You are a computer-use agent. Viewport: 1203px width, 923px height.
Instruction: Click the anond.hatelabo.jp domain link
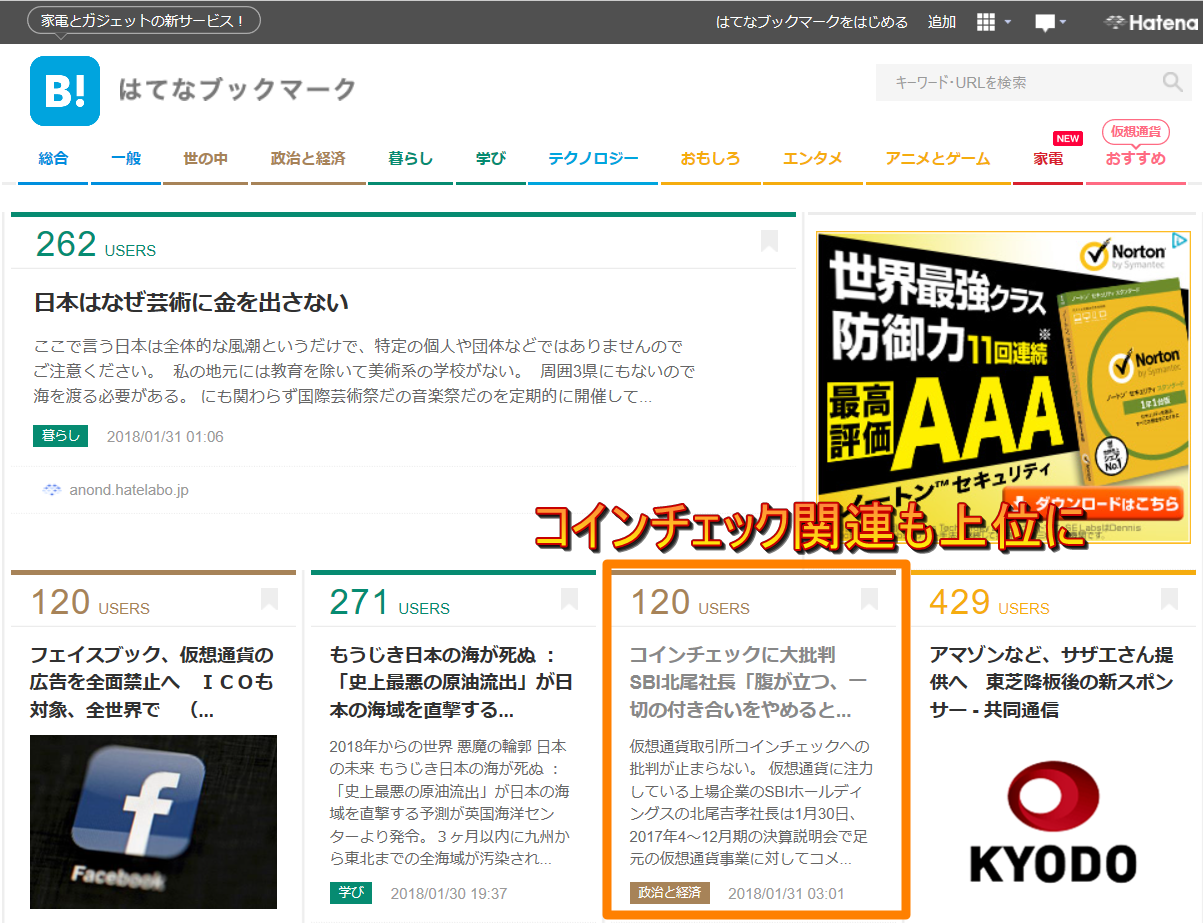129,490
